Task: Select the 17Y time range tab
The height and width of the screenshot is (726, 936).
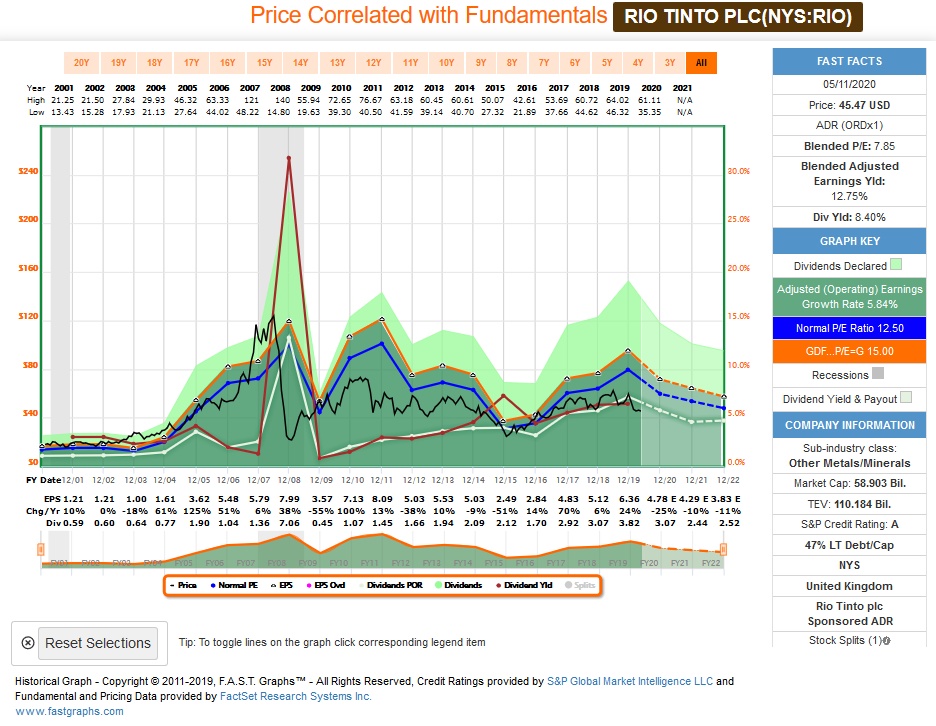Action: click(x=192, y=63)
